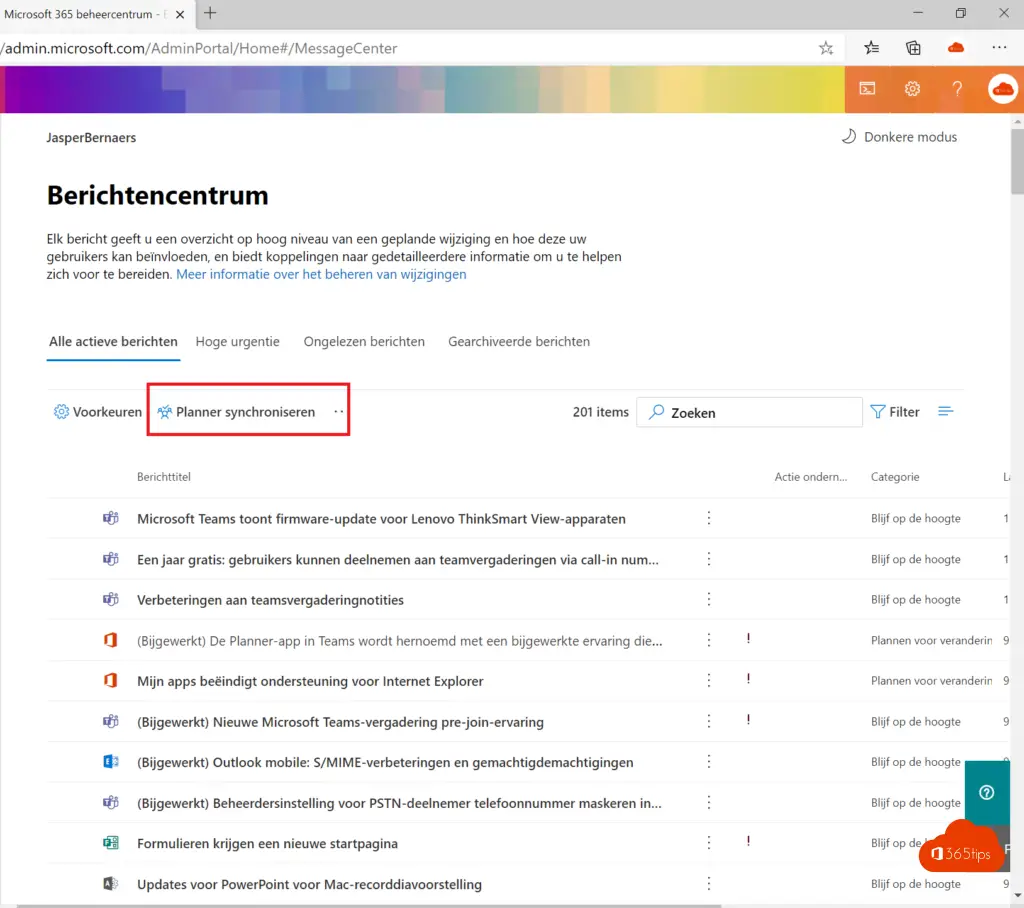
Task: Click the 201 items count label
Action: click(x=600, y=412)
